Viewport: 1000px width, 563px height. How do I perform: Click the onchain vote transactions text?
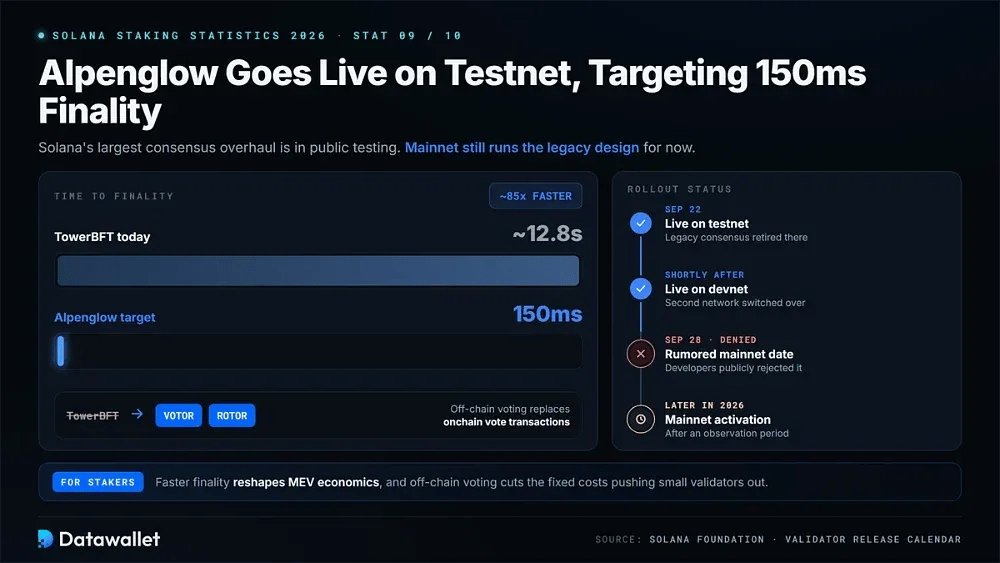[506, 422]
